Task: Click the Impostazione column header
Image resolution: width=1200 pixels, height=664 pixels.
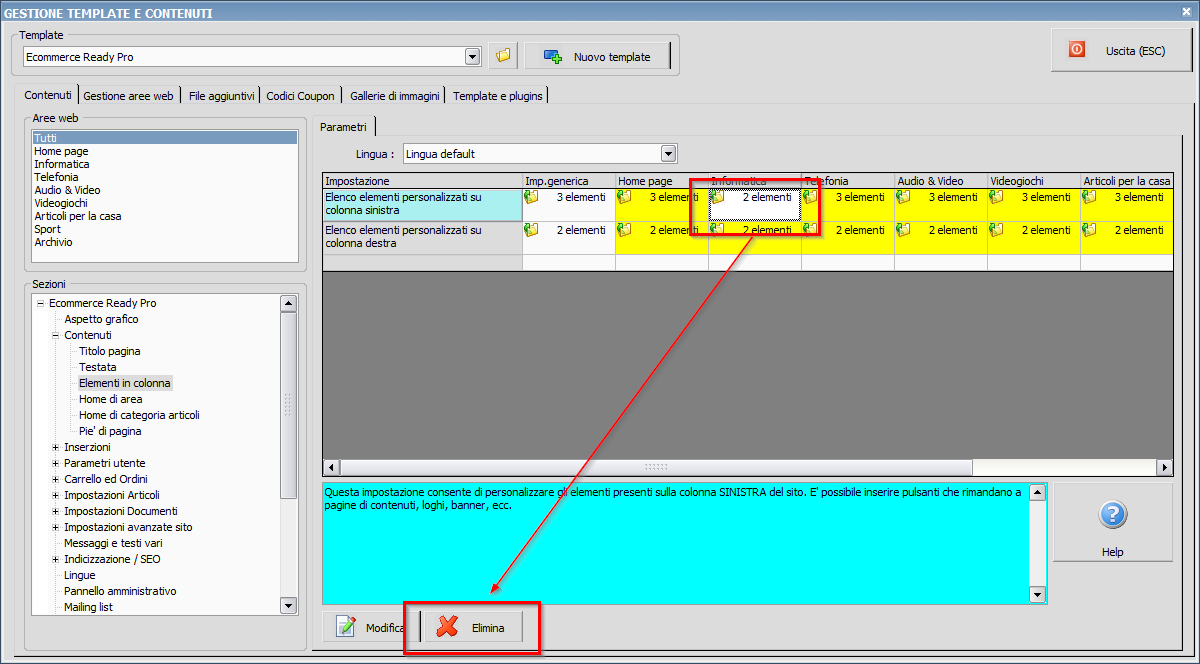Action: (x=423, y=181)
